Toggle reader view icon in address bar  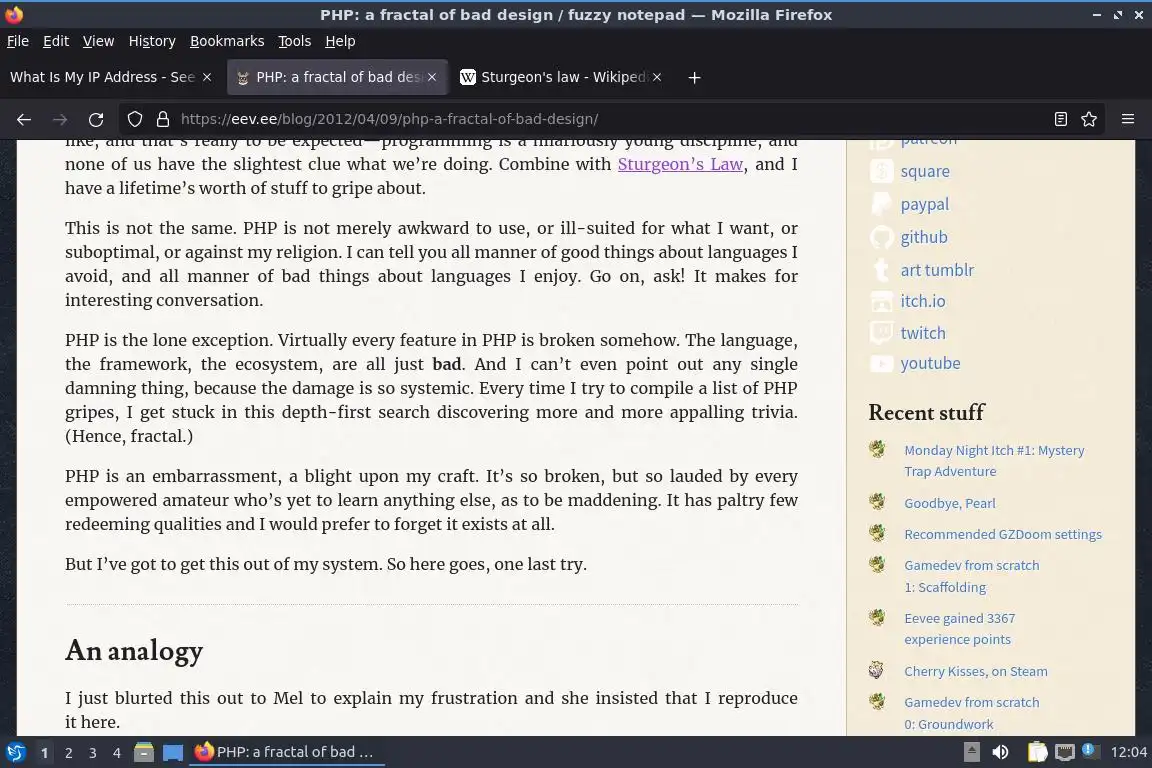point(1060,119)
